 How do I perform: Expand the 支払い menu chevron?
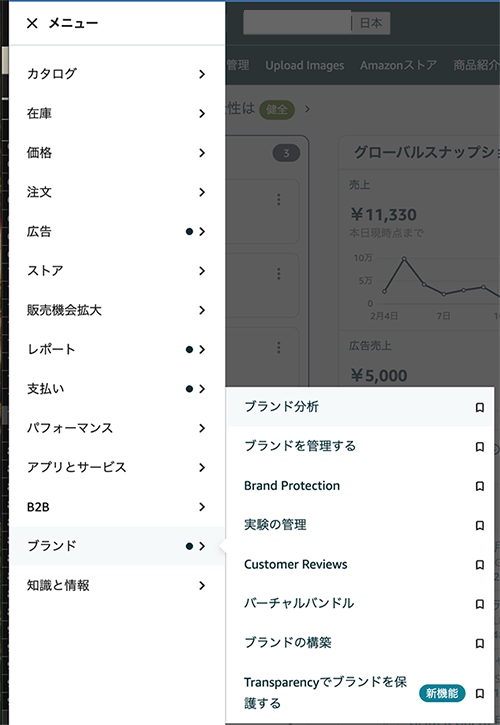[x=202, y=389]
